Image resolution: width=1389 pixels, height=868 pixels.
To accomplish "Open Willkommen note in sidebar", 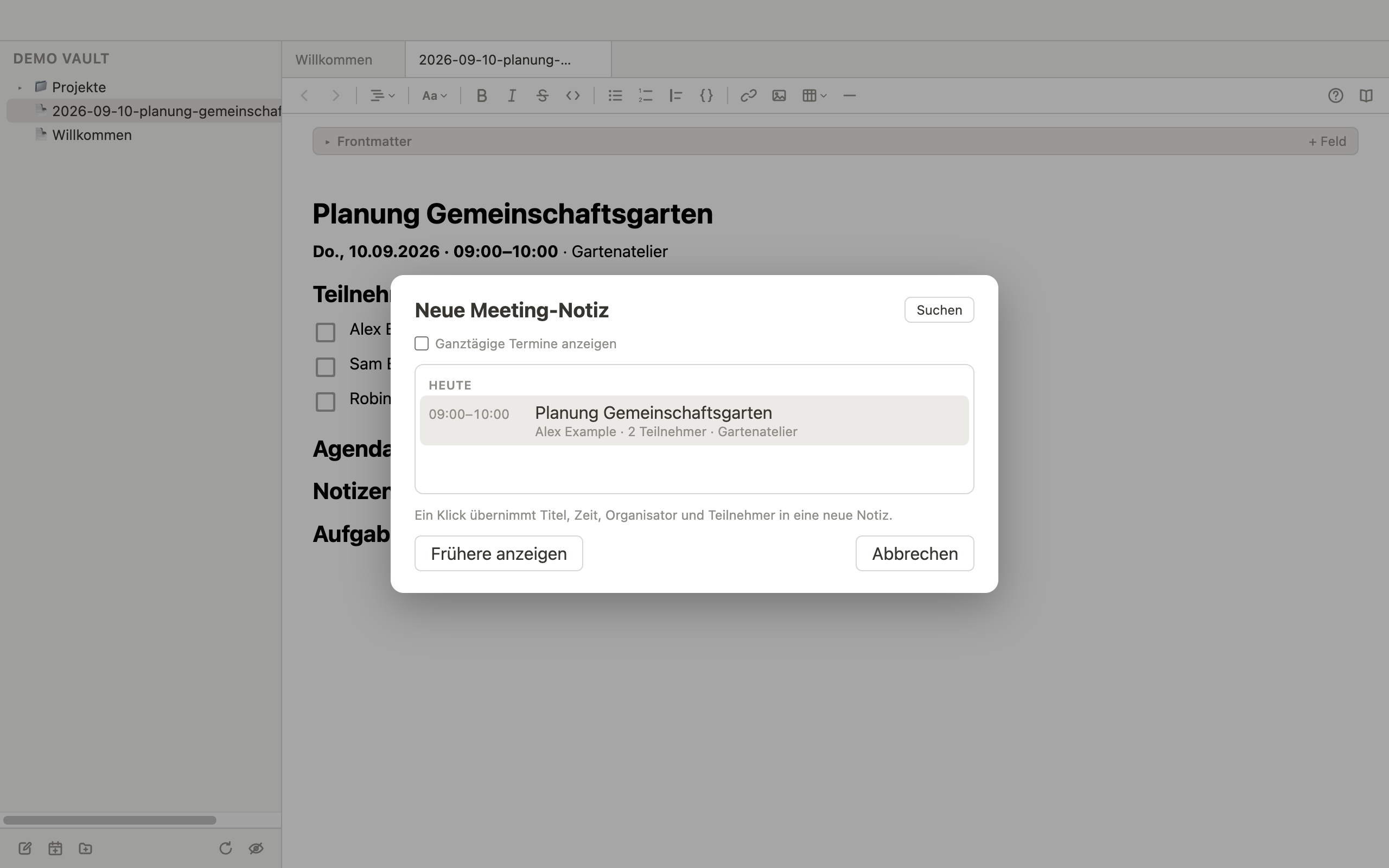I will click(92, 135).
